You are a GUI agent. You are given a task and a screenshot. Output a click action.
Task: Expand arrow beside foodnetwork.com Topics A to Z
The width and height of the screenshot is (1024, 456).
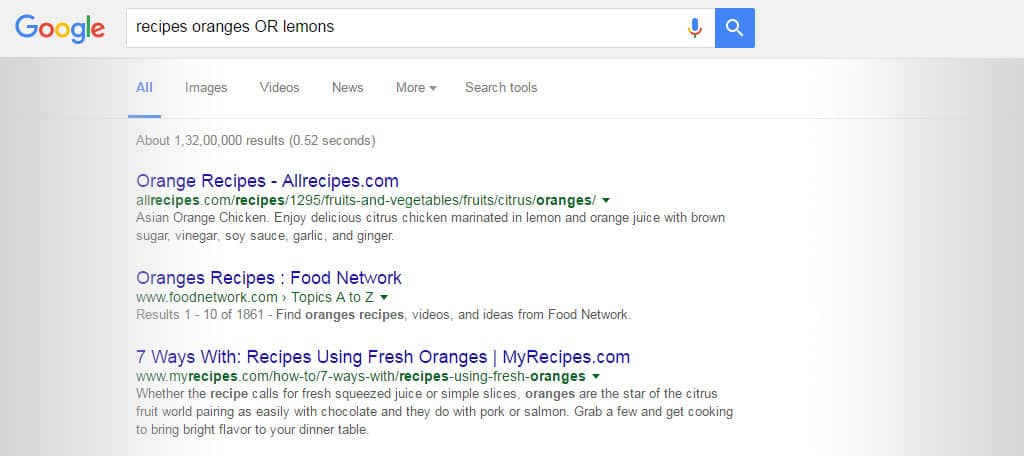tap(384, 297)
